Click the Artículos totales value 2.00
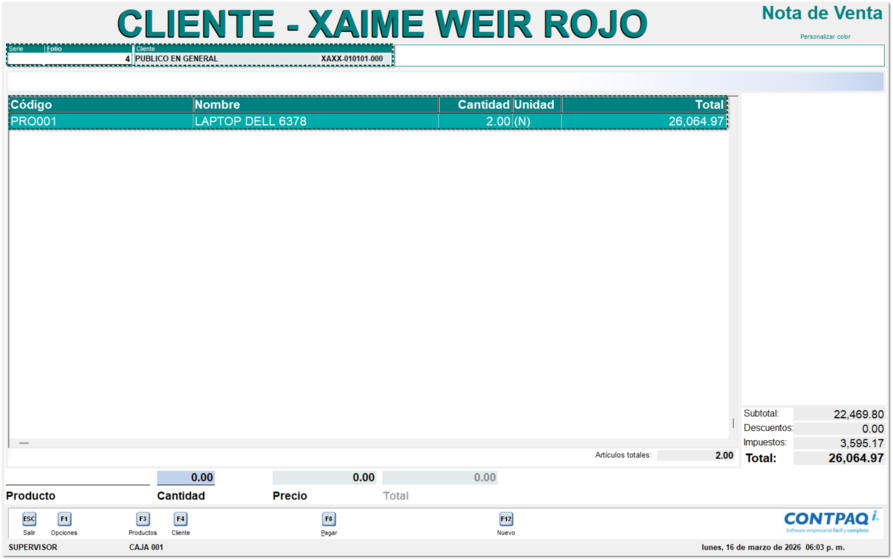 tap(696, 455)
